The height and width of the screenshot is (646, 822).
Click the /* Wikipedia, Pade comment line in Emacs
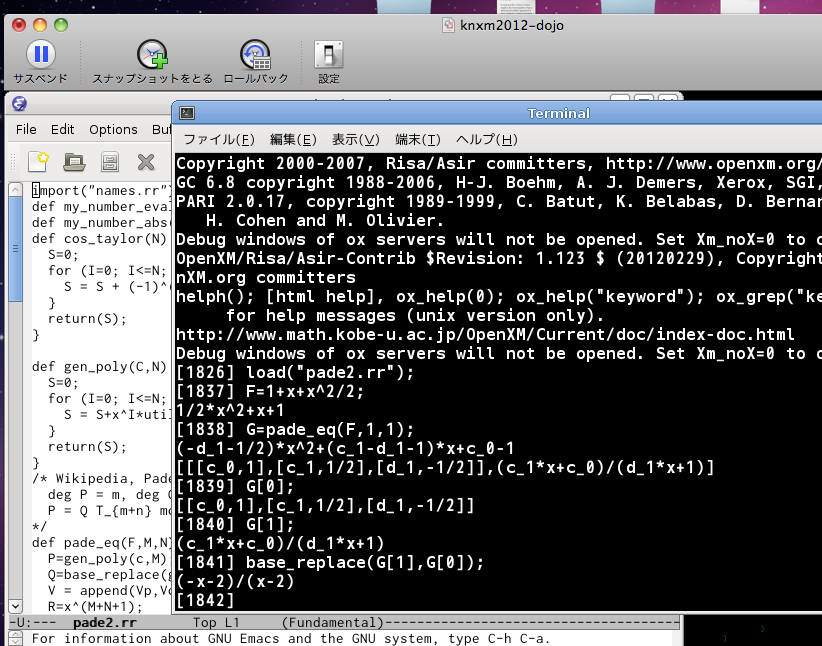pyautogui.click(x=102, y=478)
